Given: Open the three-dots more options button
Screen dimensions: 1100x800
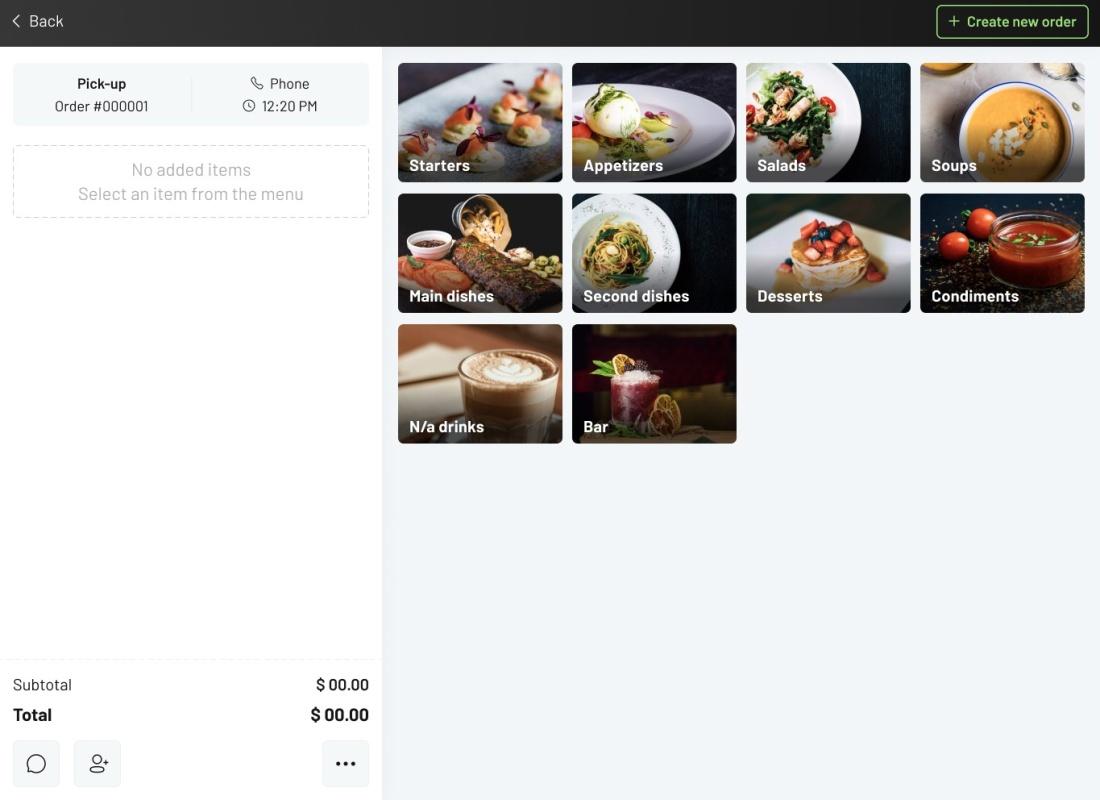Looking at the screenshot, I should pyautogui.click(x=345, y=764).
